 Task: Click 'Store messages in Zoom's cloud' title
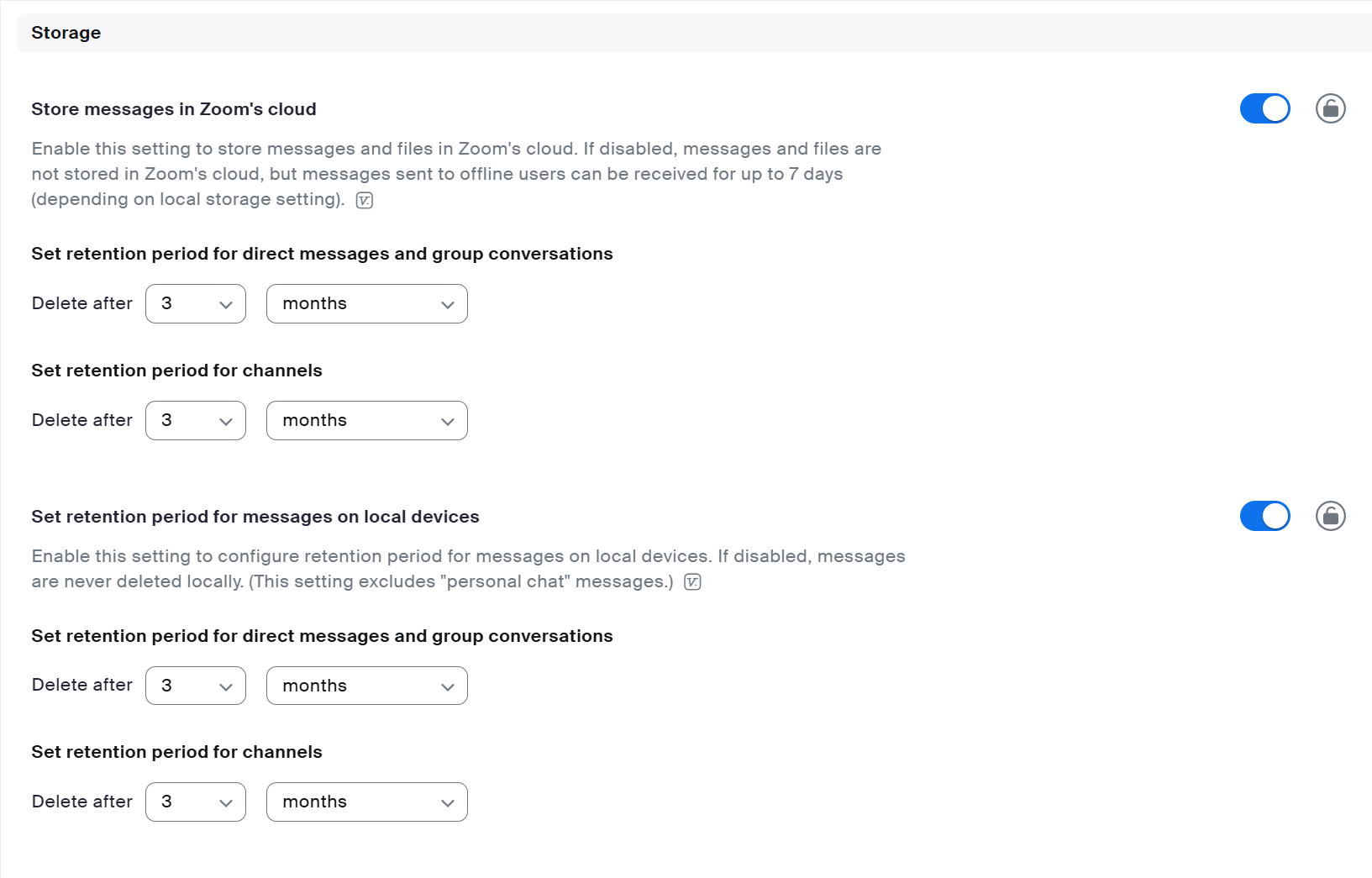pyautogui.click(x=174, y=109)
